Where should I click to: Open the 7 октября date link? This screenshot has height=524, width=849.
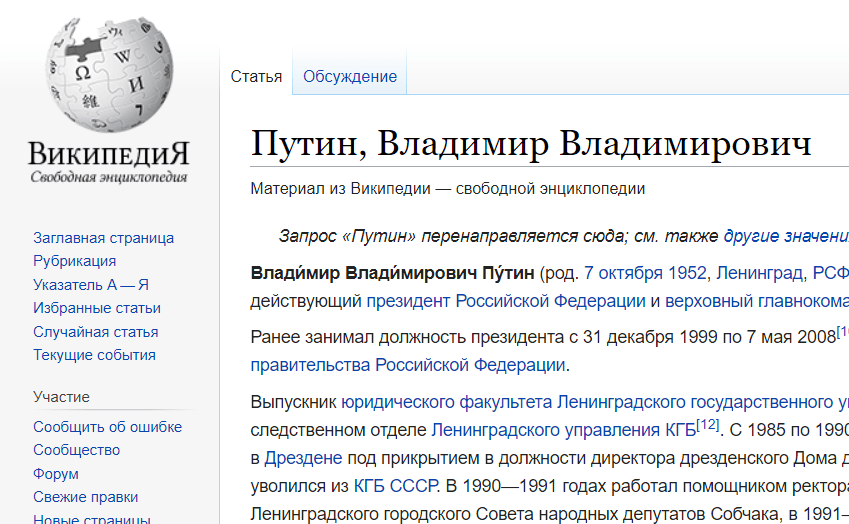point(624,273)
